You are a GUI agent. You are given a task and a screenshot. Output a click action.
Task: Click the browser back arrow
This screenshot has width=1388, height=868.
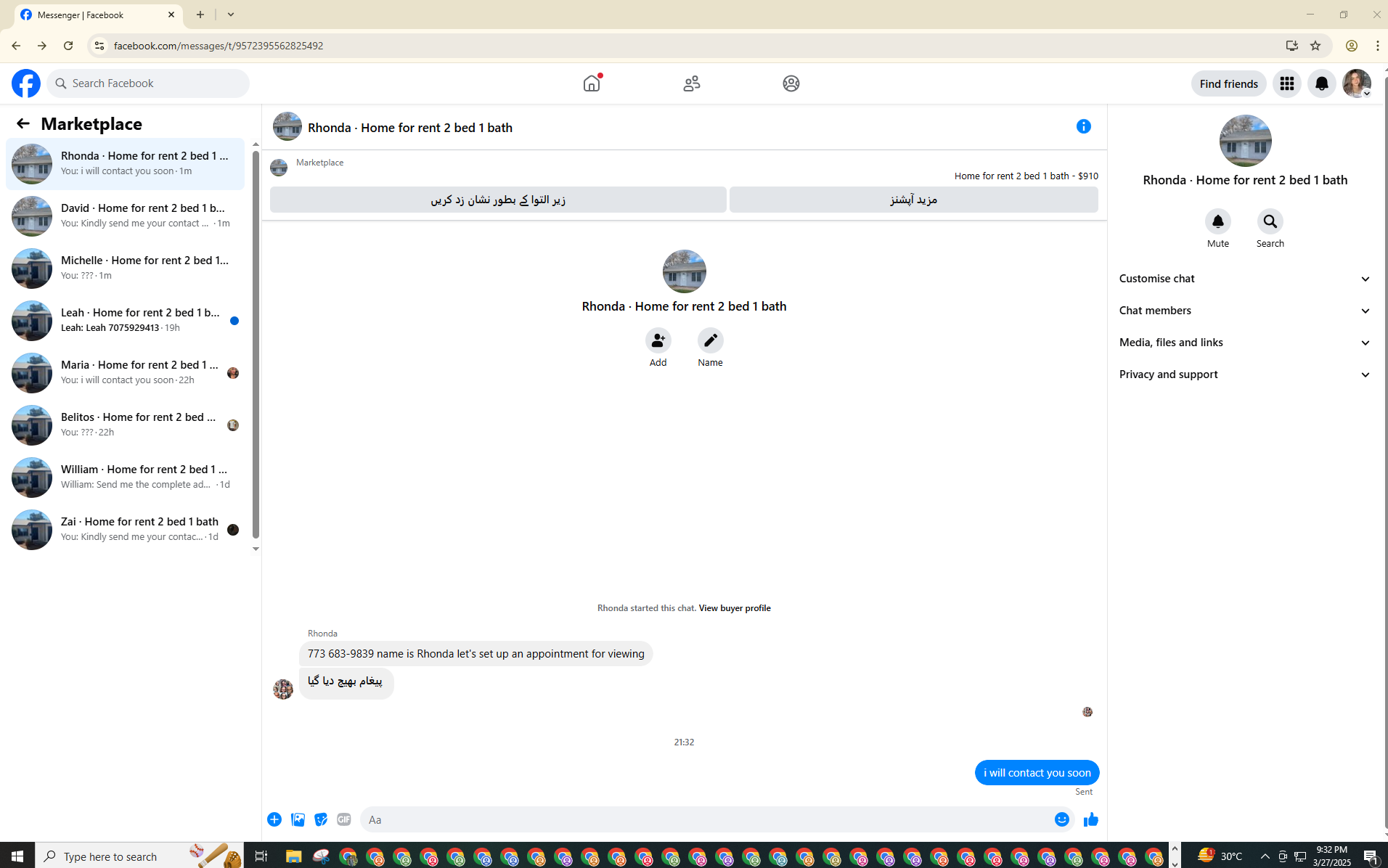[16, 46]
